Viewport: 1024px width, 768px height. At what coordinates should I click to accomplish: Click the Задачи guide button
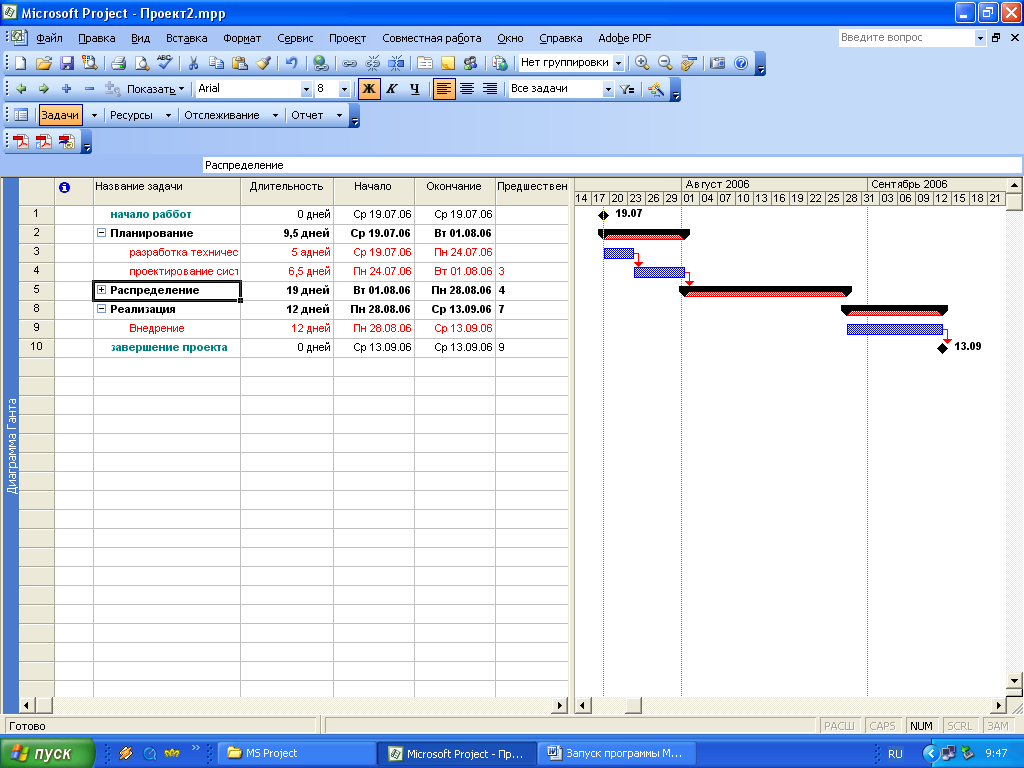click(60, 115)
